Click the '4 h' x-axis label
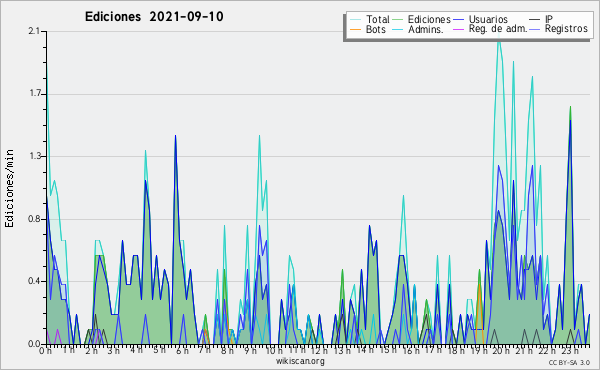 tap(136, 350)
